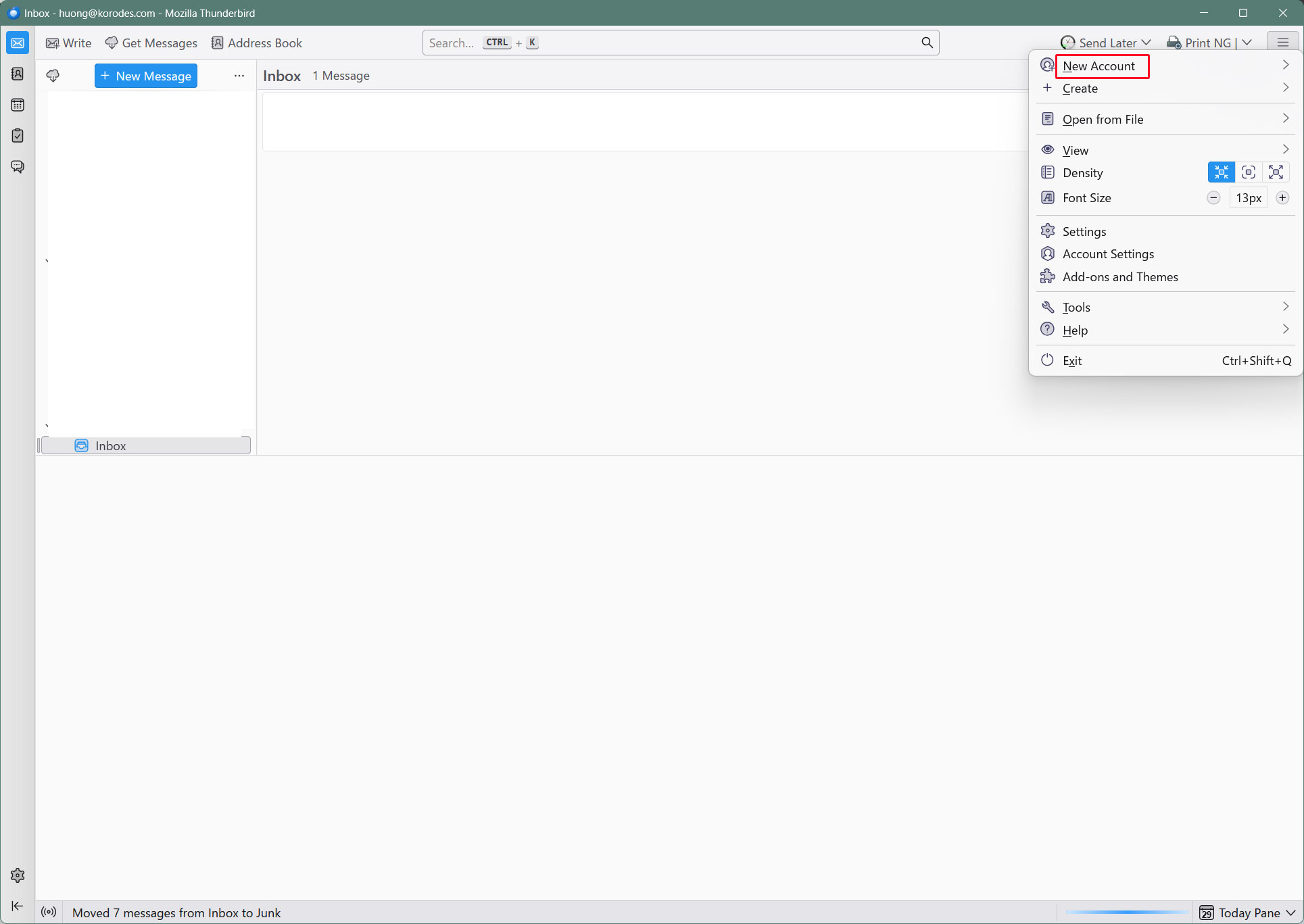The height and width of the screenshot is (924, 1304).
Task: Increase font size with plus button
Action: coord(1282,198)
